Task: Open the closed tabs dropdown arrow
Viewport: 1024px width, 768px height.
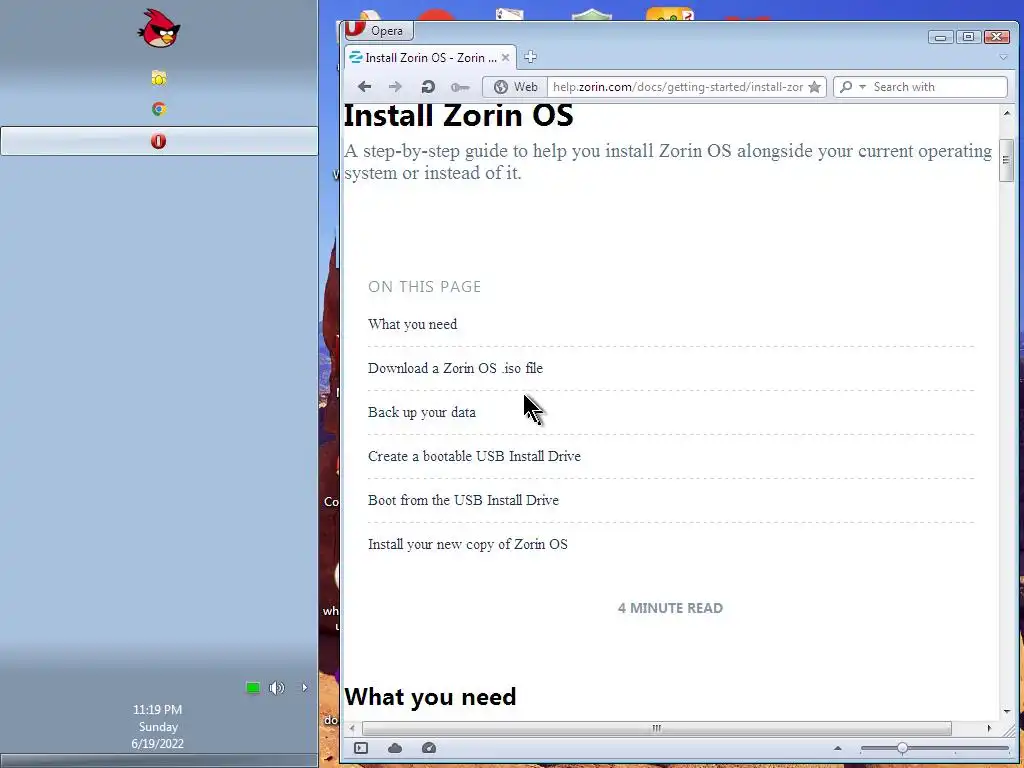Action: pyautogui.click(x=1003, y=57)
